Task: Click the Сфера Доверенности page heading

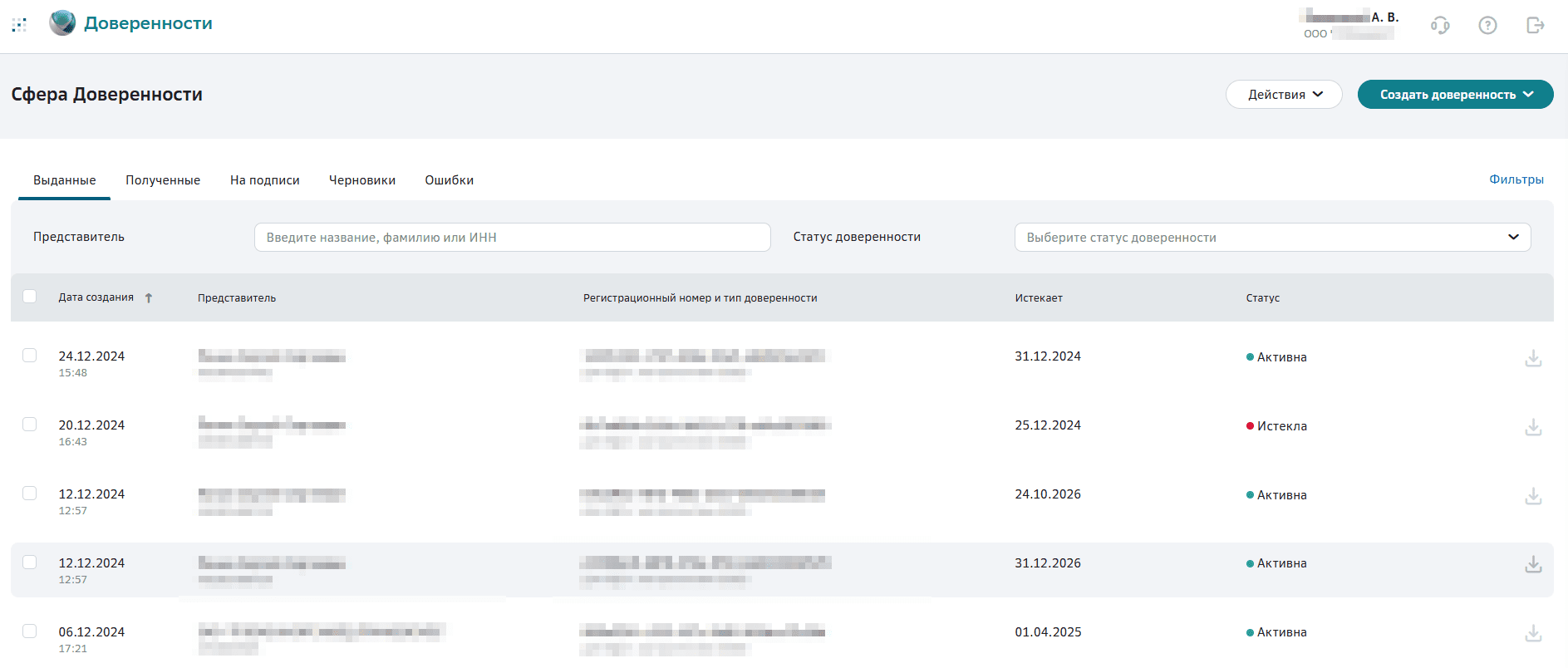Action: click(x=107, y=95)
